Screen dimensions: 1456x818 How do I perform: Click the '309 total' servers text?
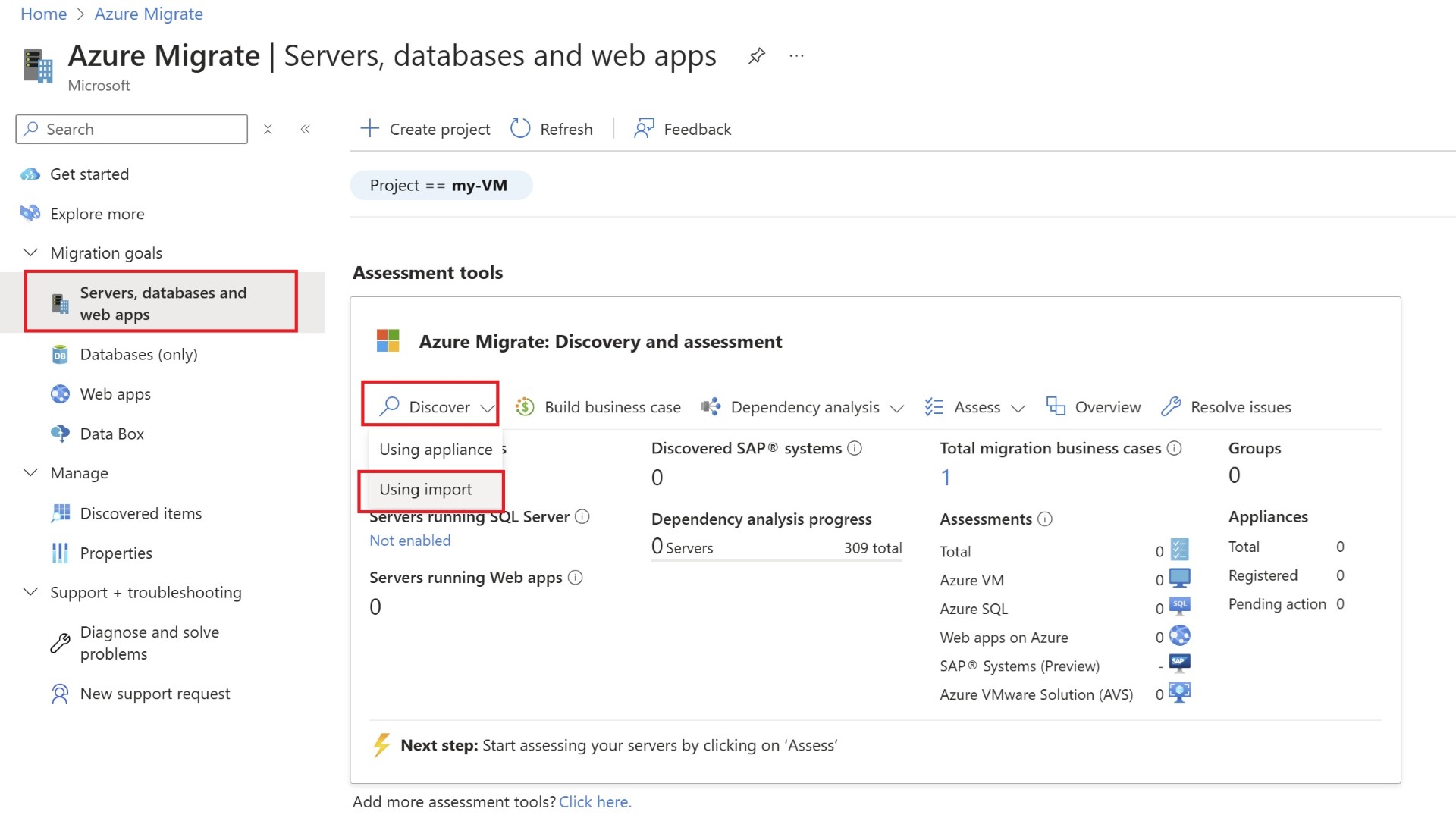pyautogui.click(x=873, y=547)
